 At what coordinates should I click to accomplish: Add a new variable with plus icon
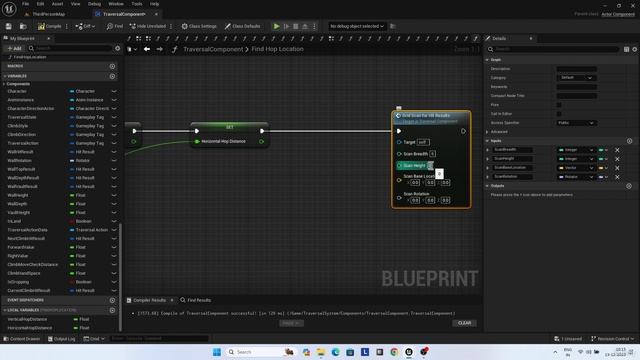click(112, 76)
